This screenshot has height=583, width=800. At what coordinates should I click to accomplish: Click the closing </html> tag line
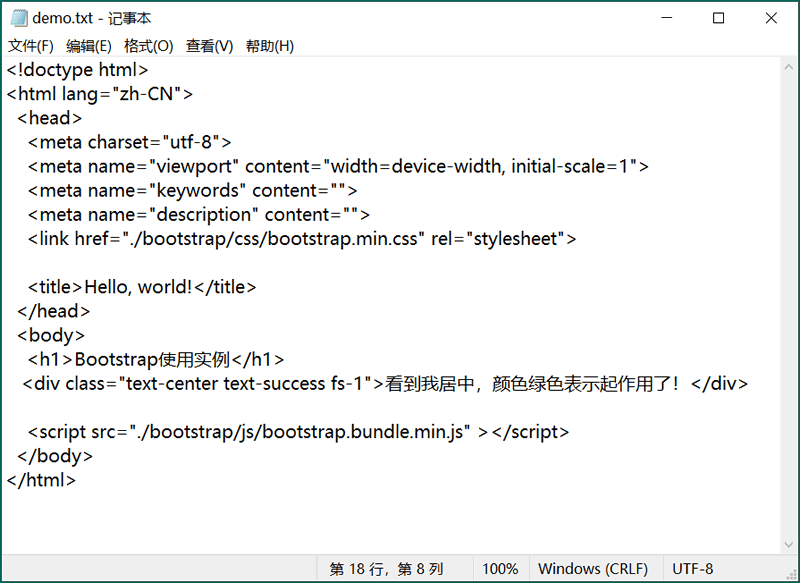coord(41,479)
